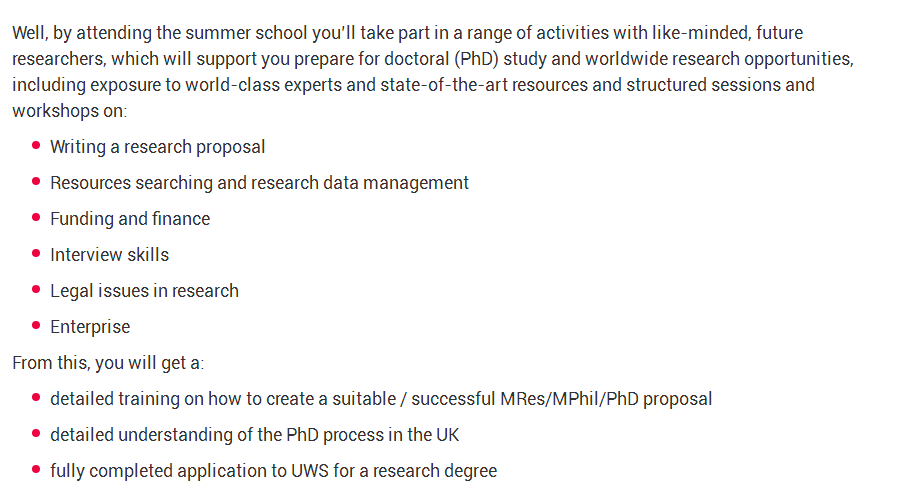
Task: Click the MRes/MPhil/PhD proposal text
Action: pyautogui.click(x=606, y=399)
